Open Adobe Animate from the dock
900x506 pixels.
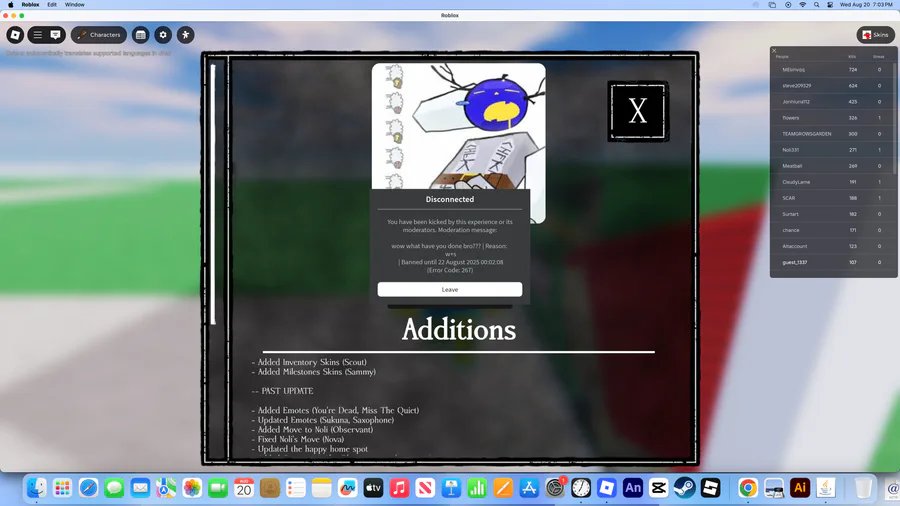(633, 488)
